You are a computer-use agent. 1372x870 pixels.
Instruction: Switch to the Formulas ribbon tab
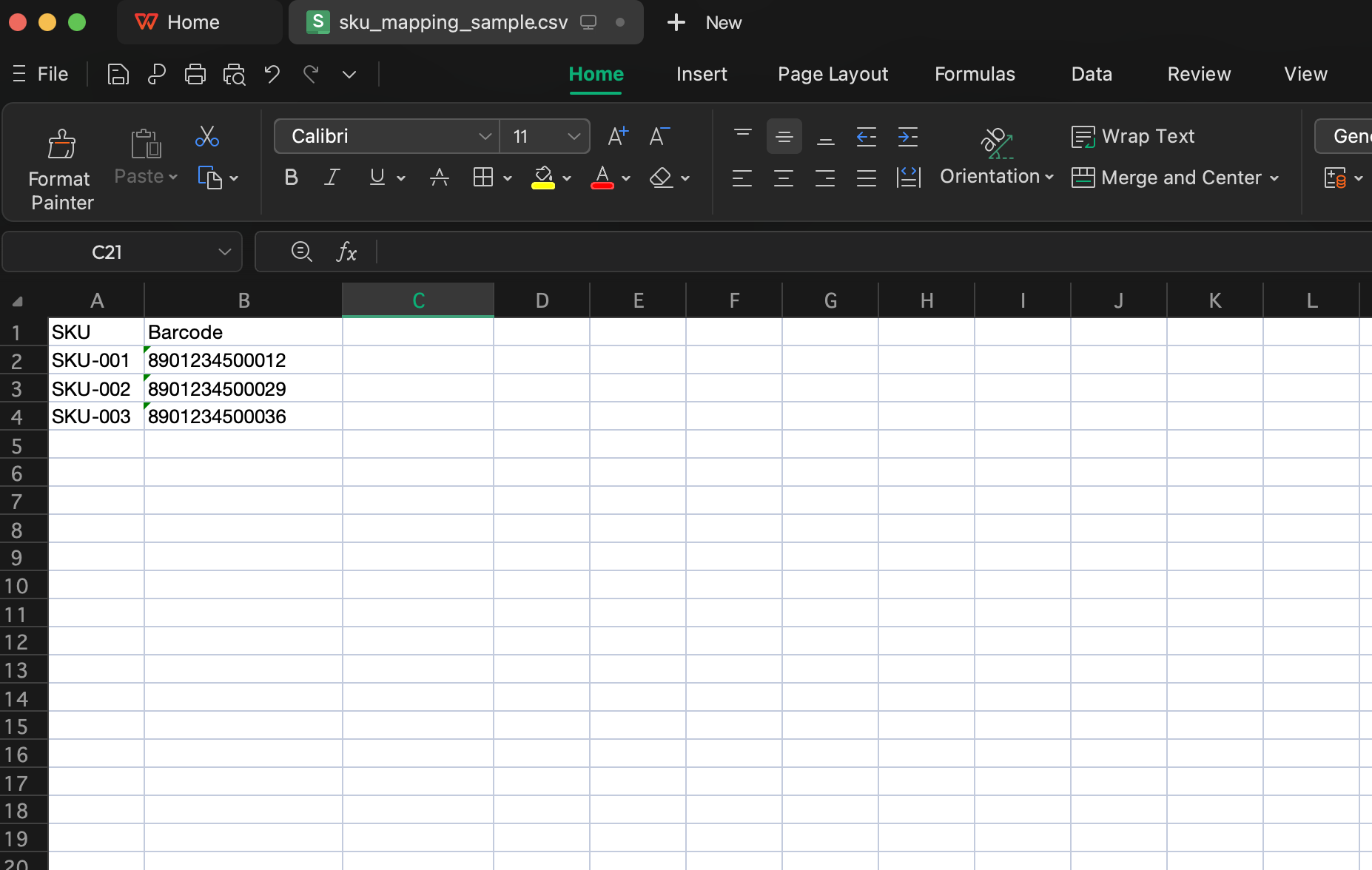point(975,74)
